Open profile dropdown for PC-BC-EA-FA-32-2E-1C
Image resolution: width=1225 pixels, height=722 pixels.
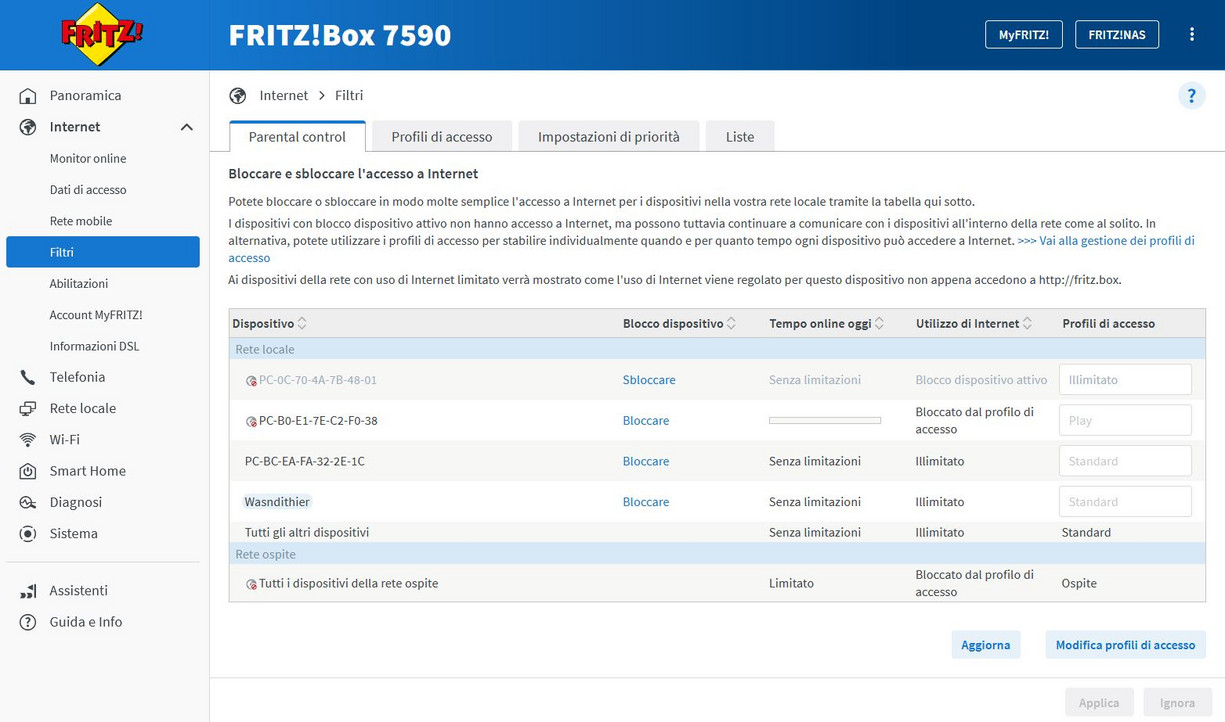click(1125, 461)
